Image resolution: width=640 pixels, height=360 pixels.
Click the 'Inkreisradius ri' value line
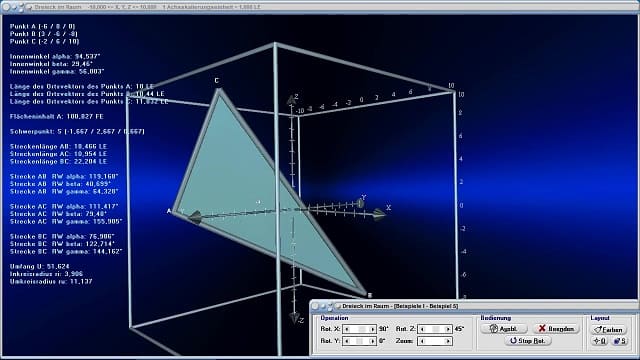(47, 274)
